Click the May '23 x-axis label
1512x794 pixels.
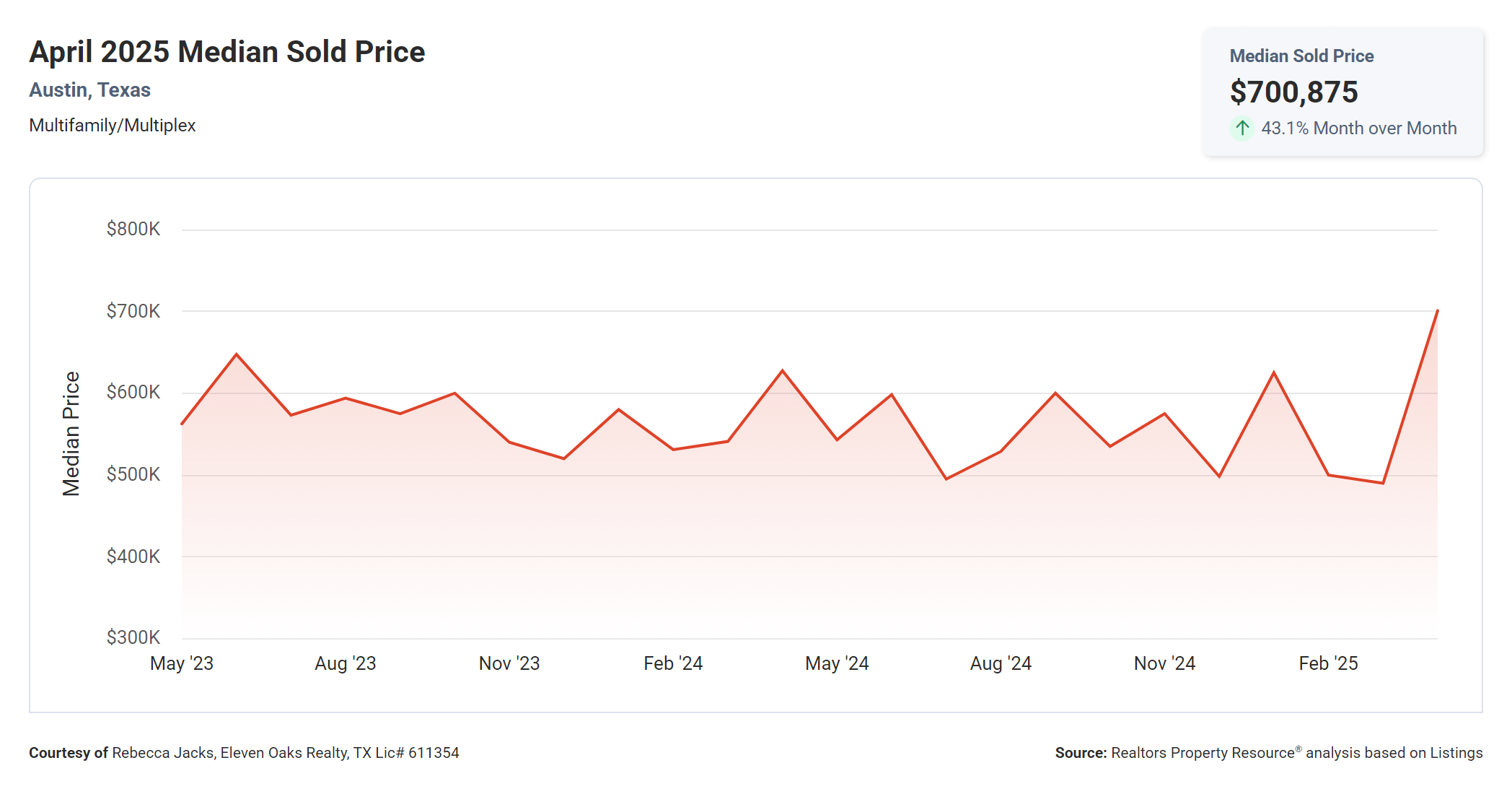182,663
